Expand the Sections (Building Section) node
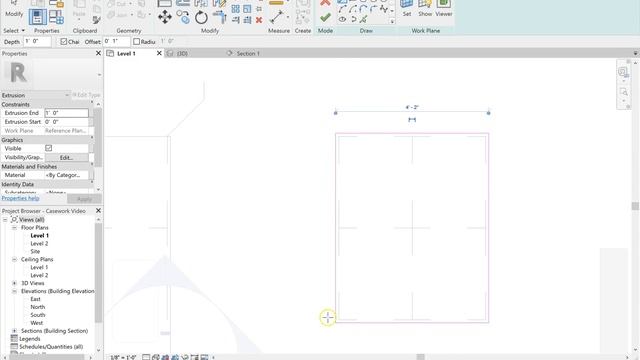 pos(14,331)
